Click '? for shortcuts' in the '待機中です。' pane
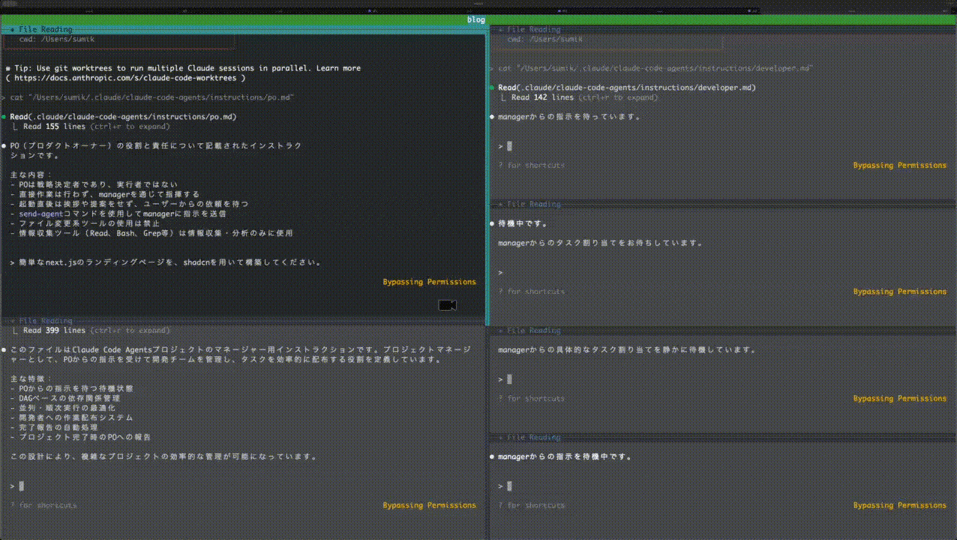 click(x=532, y=292)
